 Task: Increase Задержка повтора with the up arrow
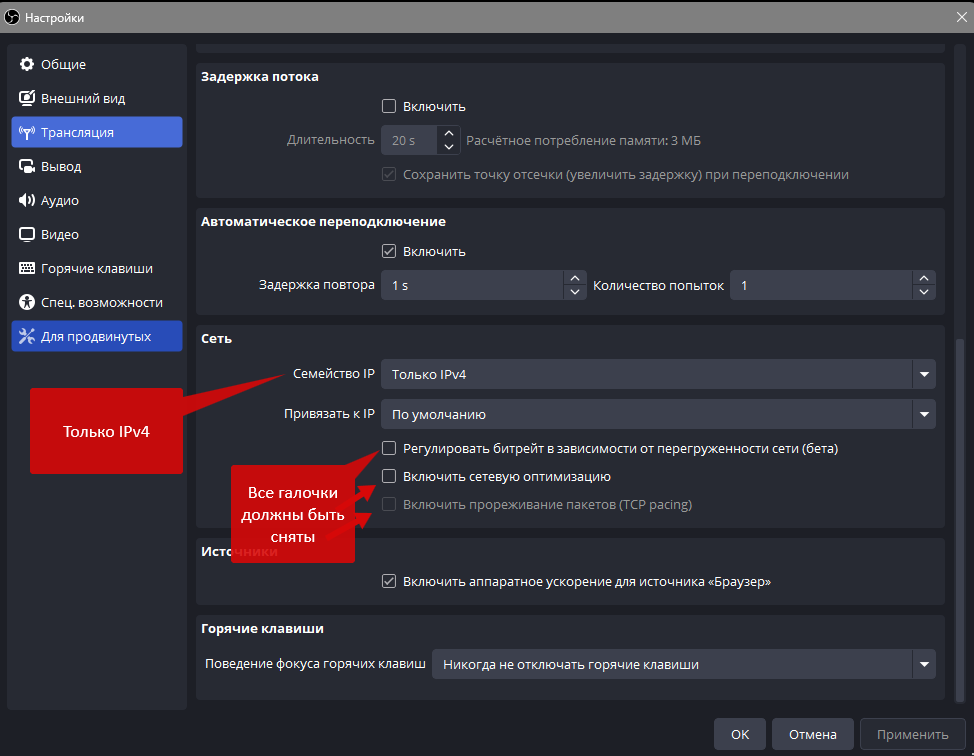[575, 278]
